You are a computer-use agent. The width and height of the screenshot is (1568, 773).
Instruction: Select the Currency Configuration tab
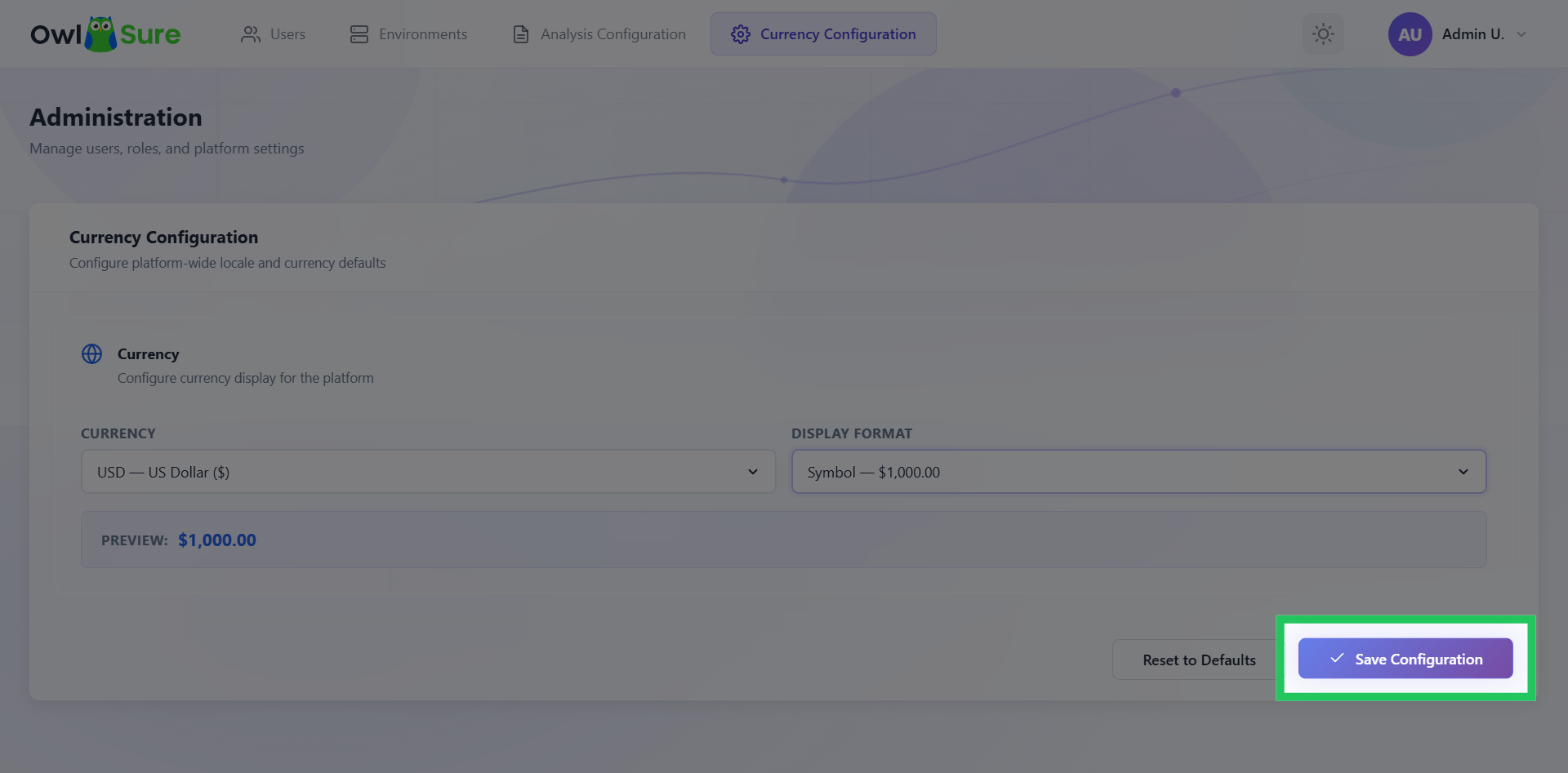coord(823,34)
